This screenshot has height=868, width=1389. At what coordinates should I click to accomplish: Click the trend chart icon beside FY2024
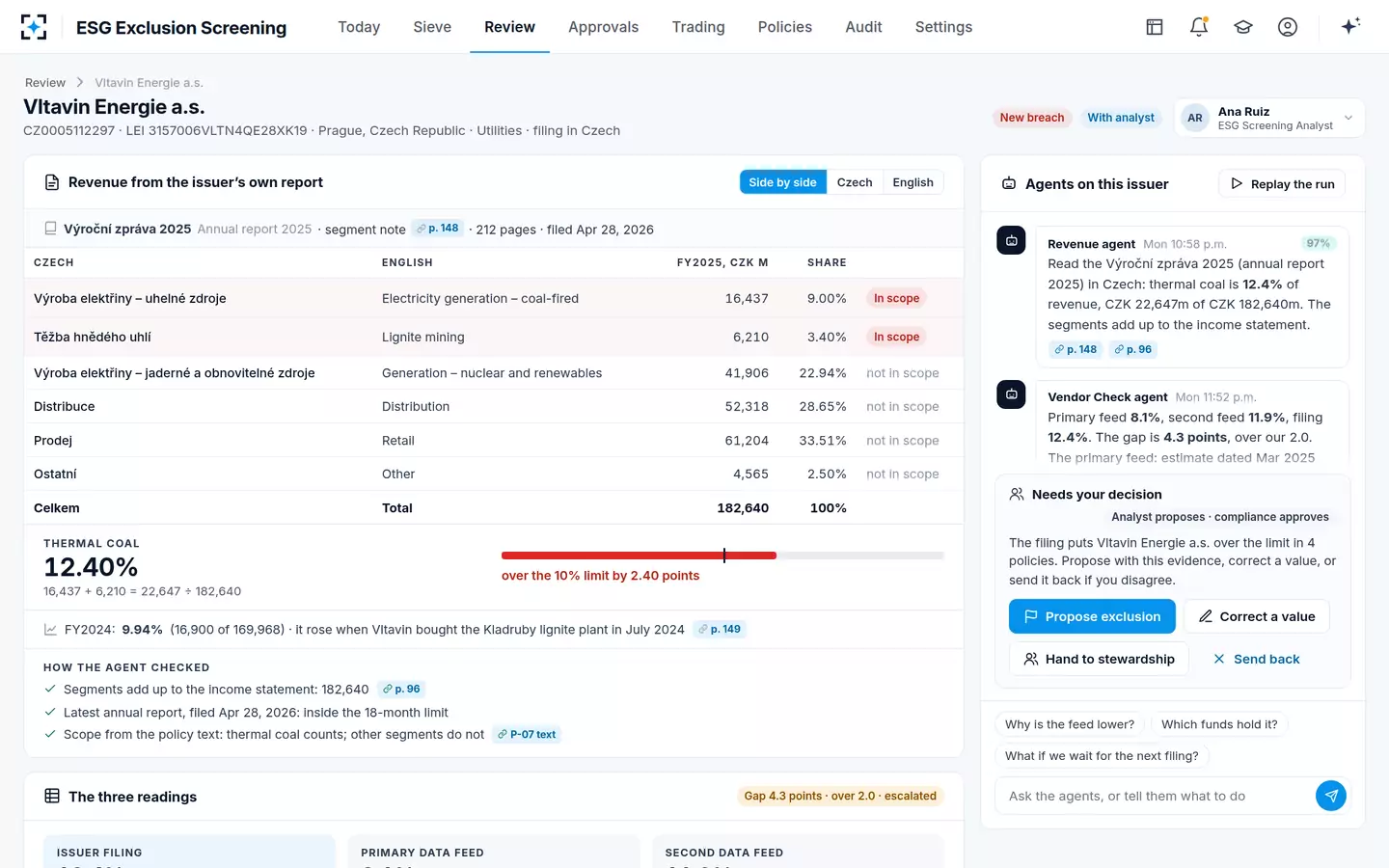[x=50, y=629]
